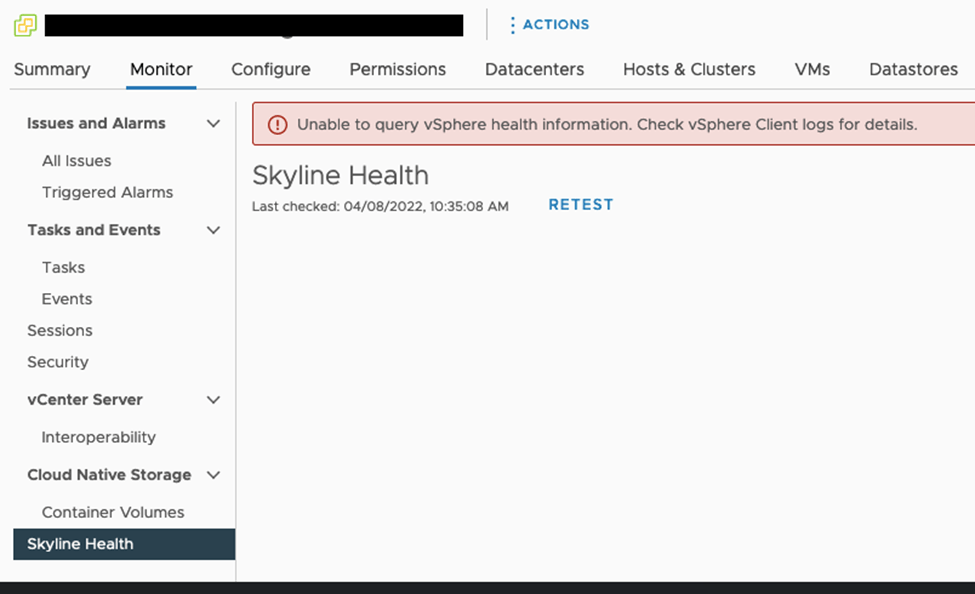The height and width of the screenshot is (594, 975).
Task: Open the Events list
Action: 66,299
